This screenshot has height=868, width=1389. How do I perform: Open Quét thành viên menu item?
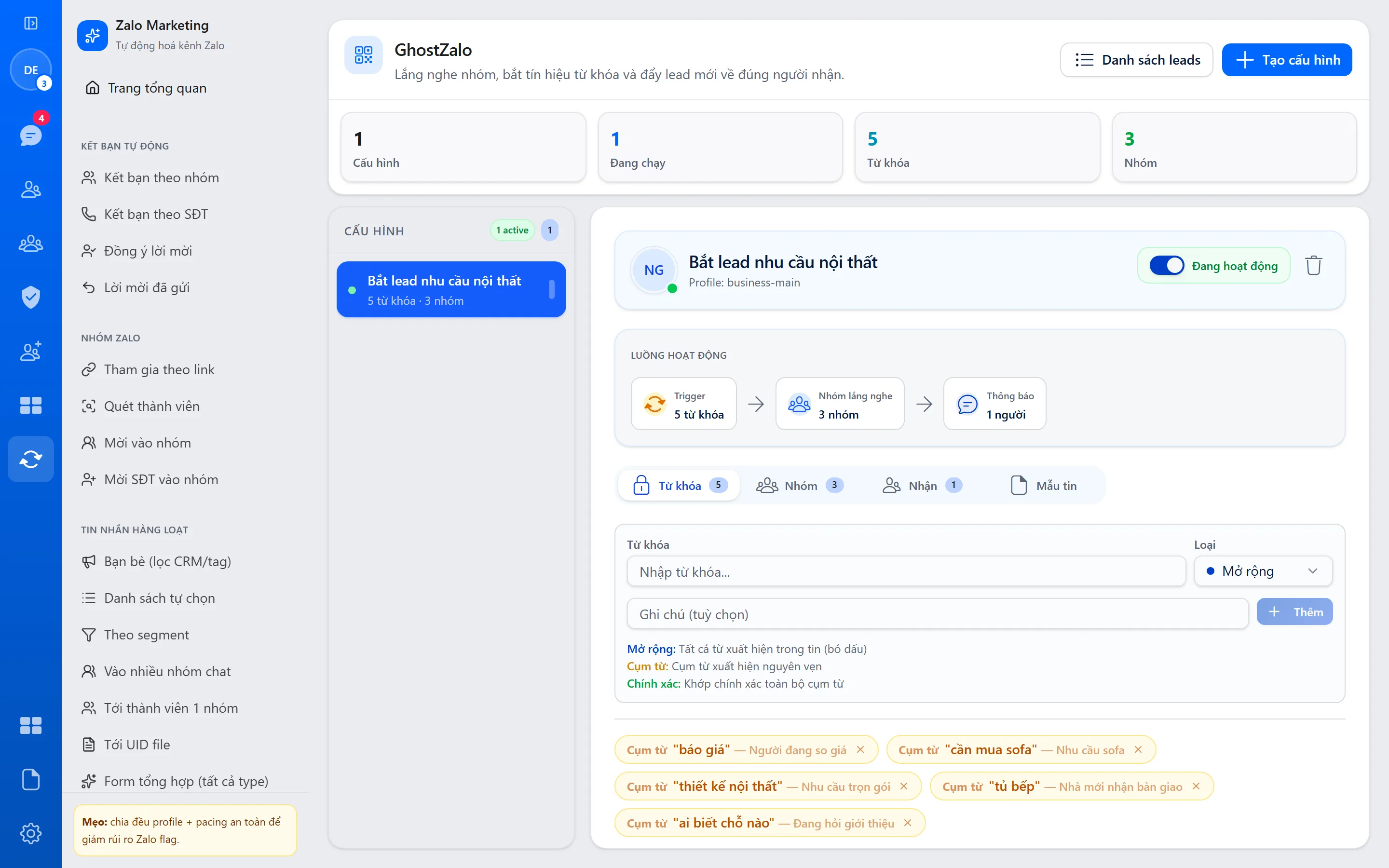pos(140,406)
